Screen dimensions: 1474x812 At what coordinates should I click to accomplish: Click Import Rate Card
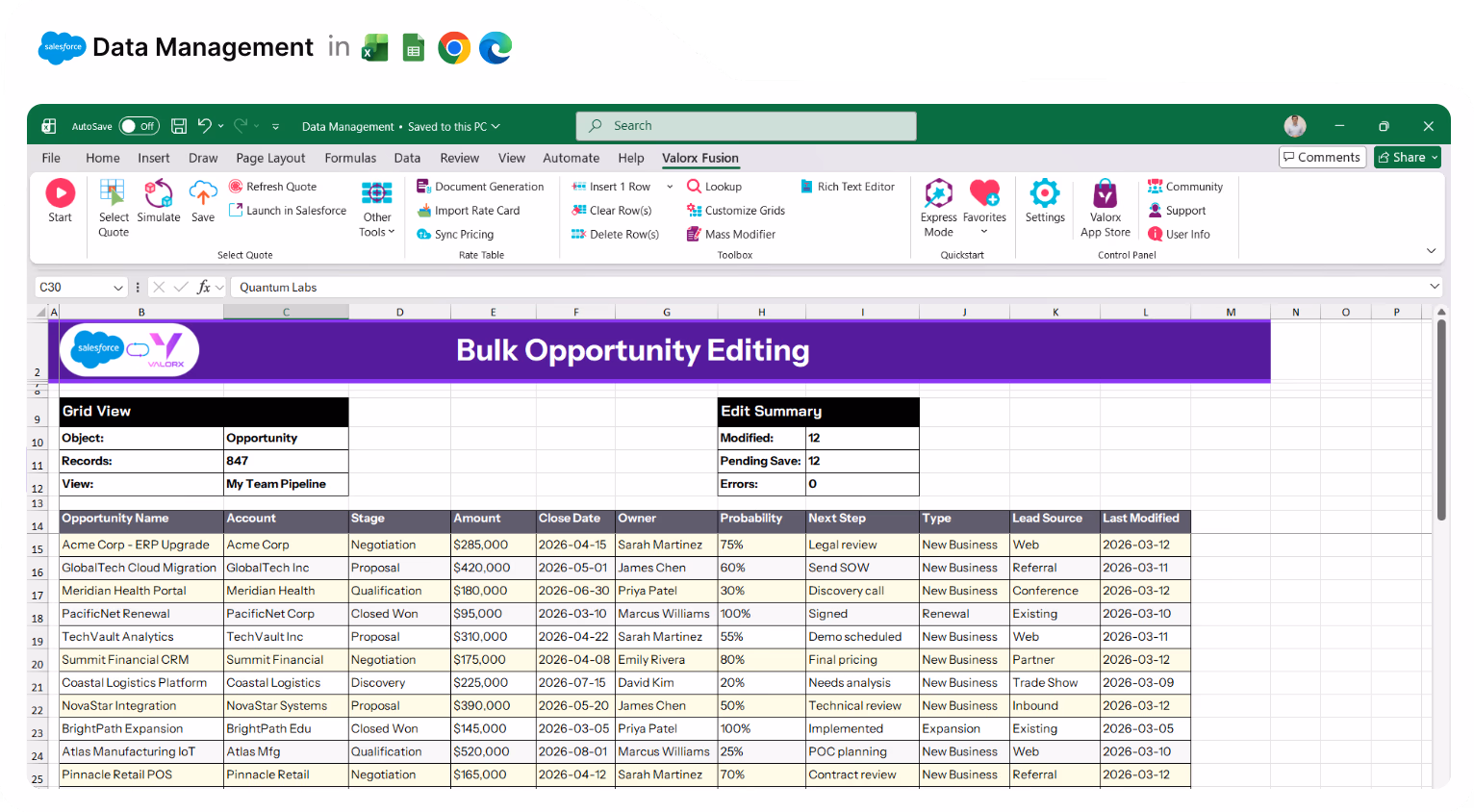[469, 211]
